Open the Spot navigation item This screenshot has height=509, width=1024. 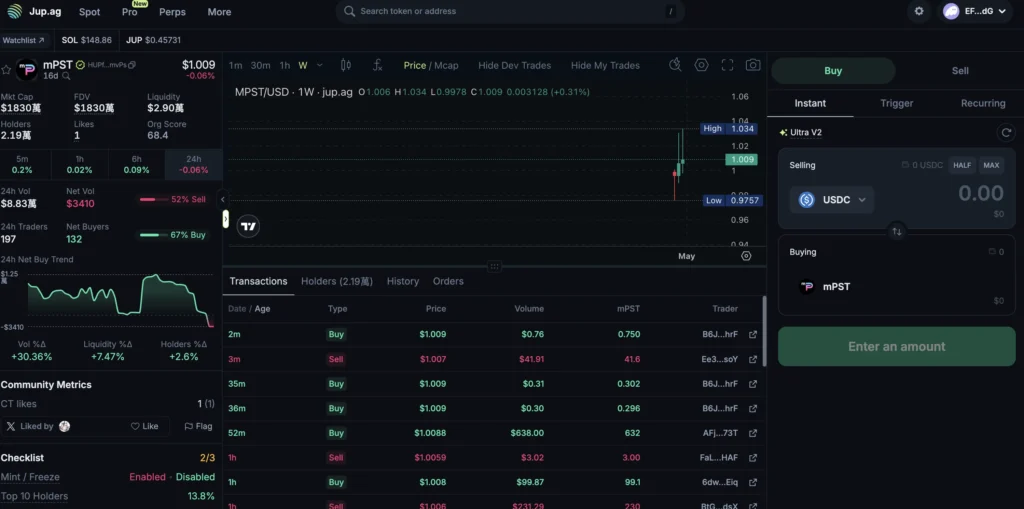tap(89, 12)
